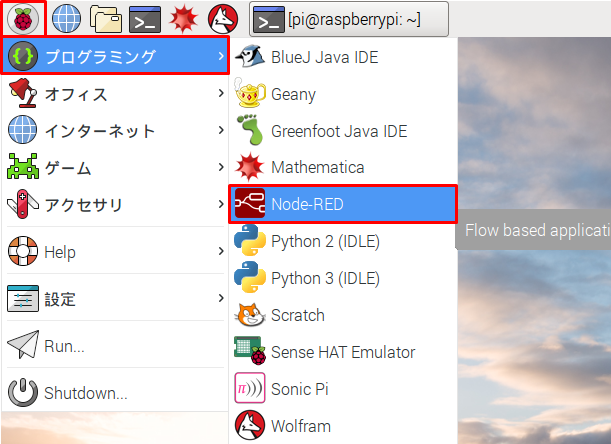Click the Wolfram wolf icon in submenu
611x444 pixels.
pos(250,425)
